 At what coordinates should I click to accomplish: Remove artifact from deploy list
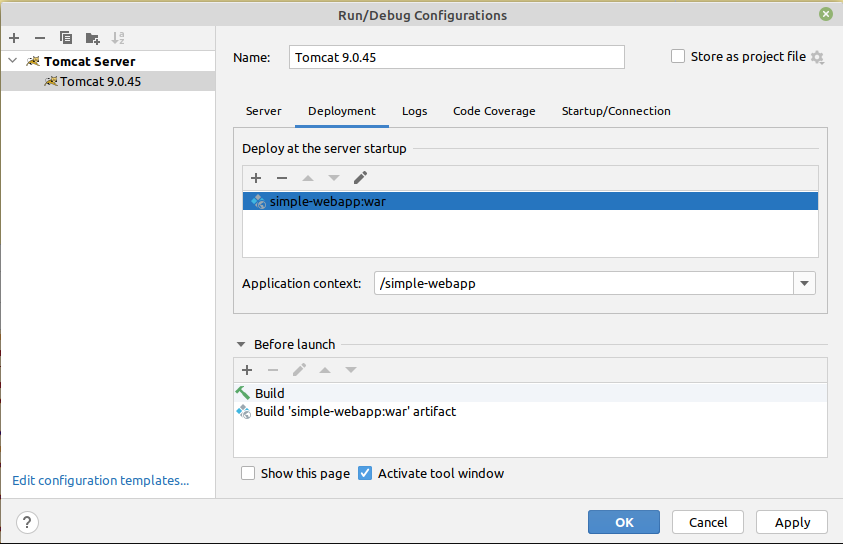(282, 178)
